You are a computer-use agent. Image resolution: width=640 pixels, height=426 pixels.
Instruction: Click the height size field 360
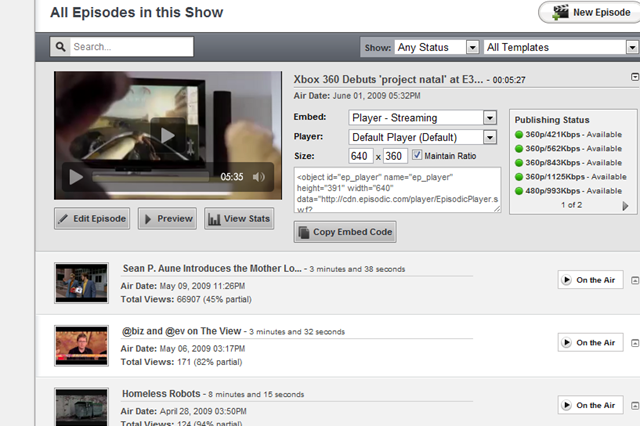(395, 156)
